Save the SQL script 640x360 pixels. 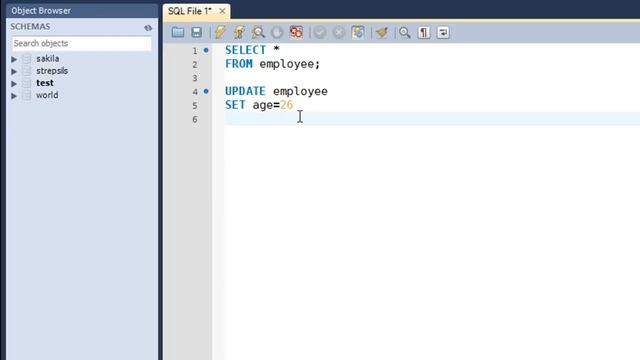click(197, 32)
